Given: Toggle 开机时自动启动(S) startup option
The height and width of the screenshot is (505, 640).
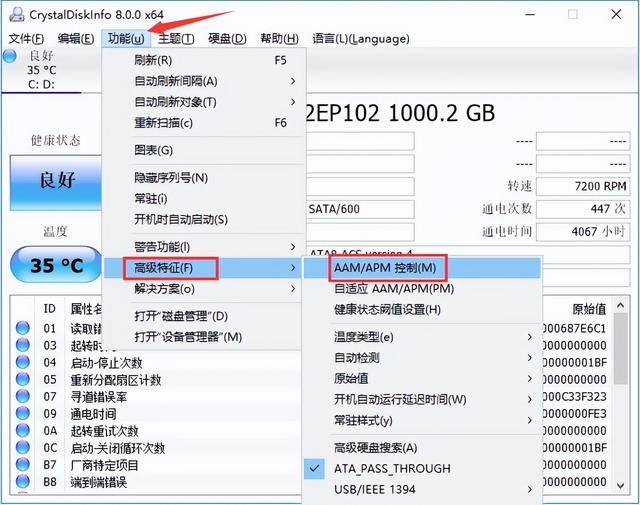Looking at the screenshot, I should tap(203, 220).
